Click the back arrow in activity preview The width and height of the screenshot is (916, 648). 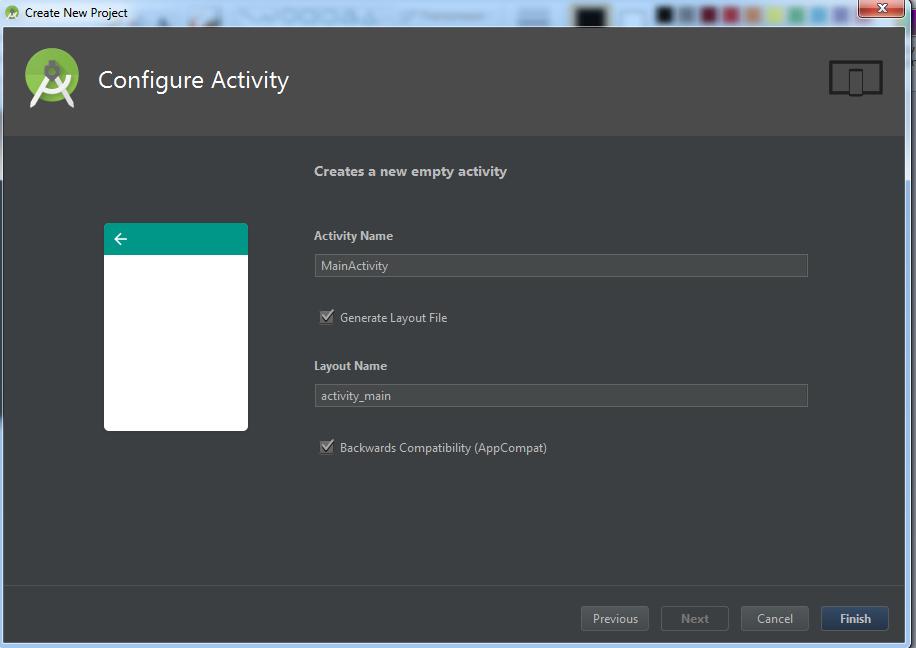click(121, 239)
